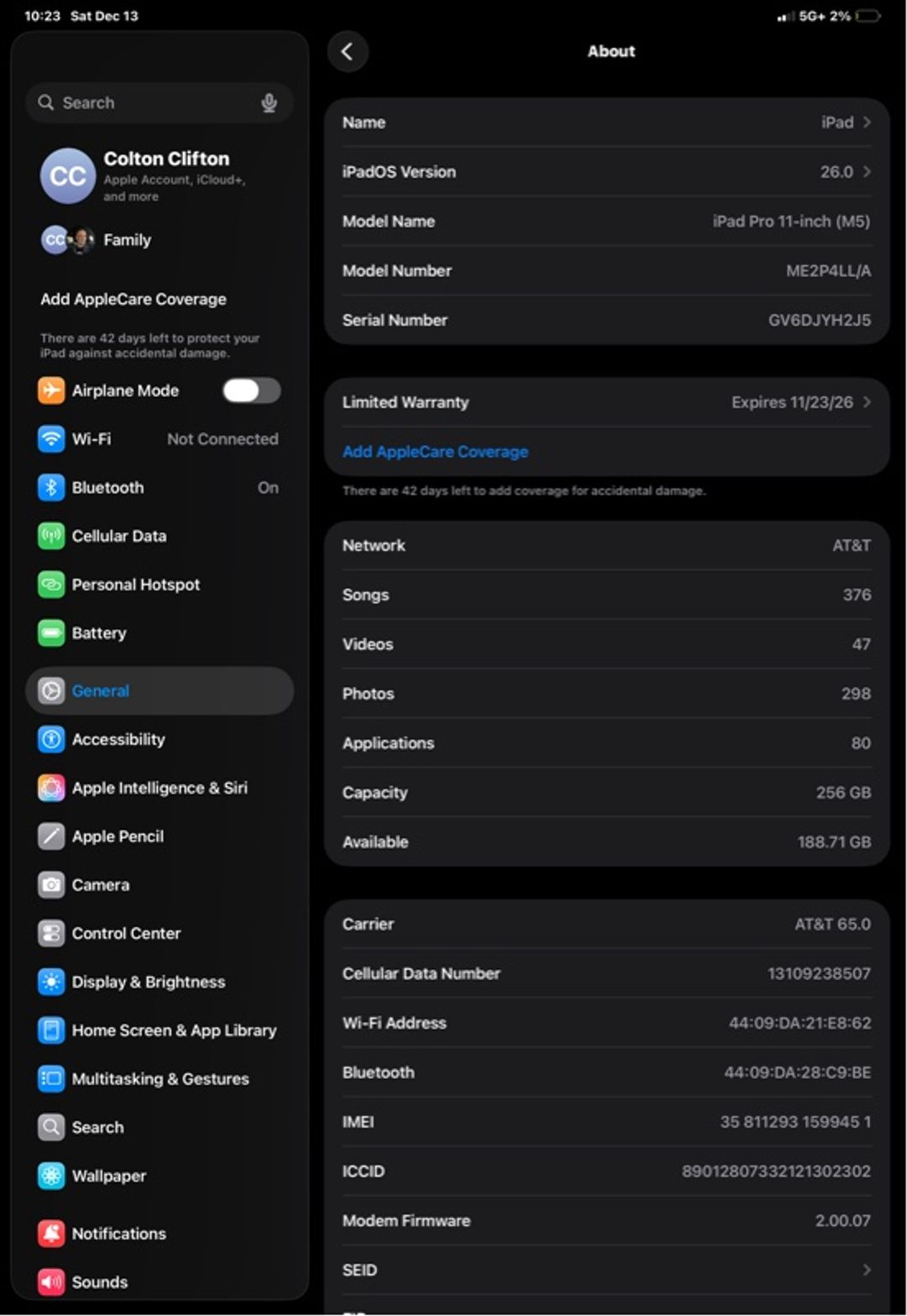Tap the microphone in the search bar
This screenshot has height=1316, width=907.
(x=270, y=102)
